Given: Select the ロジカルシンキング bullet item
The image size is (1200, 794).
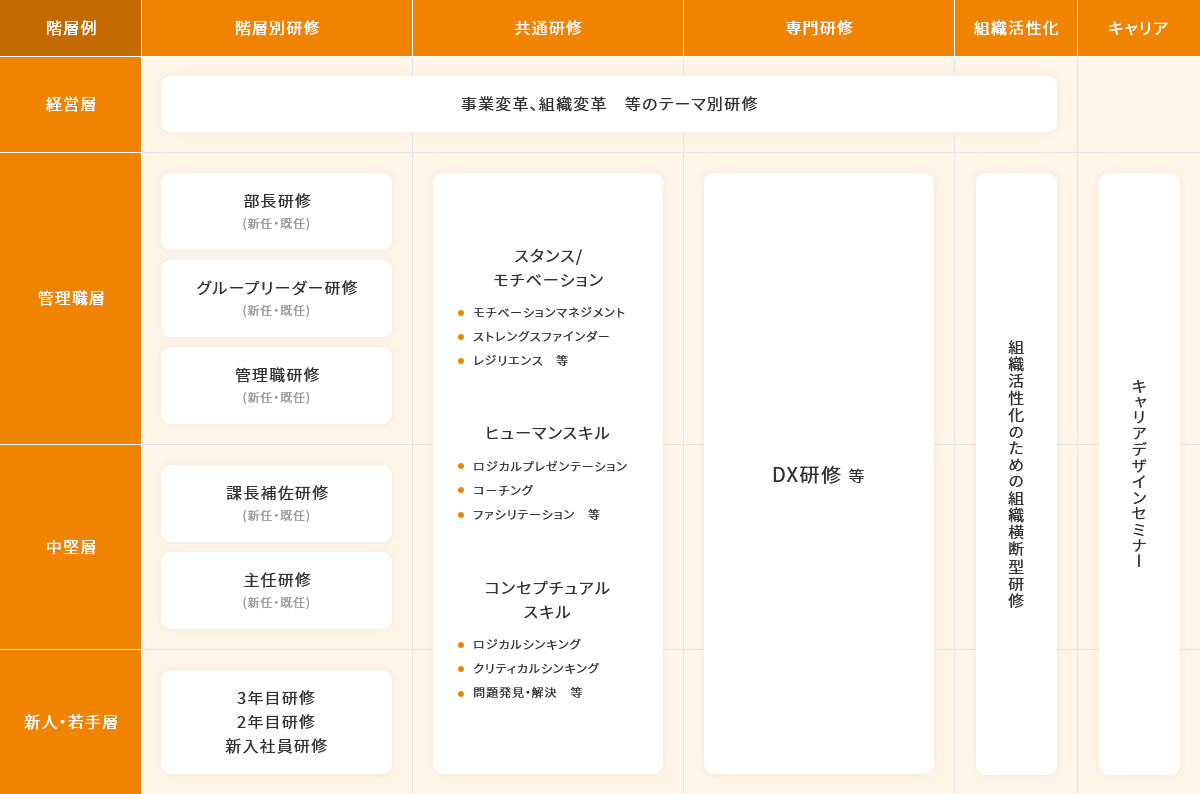Looking at the screenshot, I should 526,645.
